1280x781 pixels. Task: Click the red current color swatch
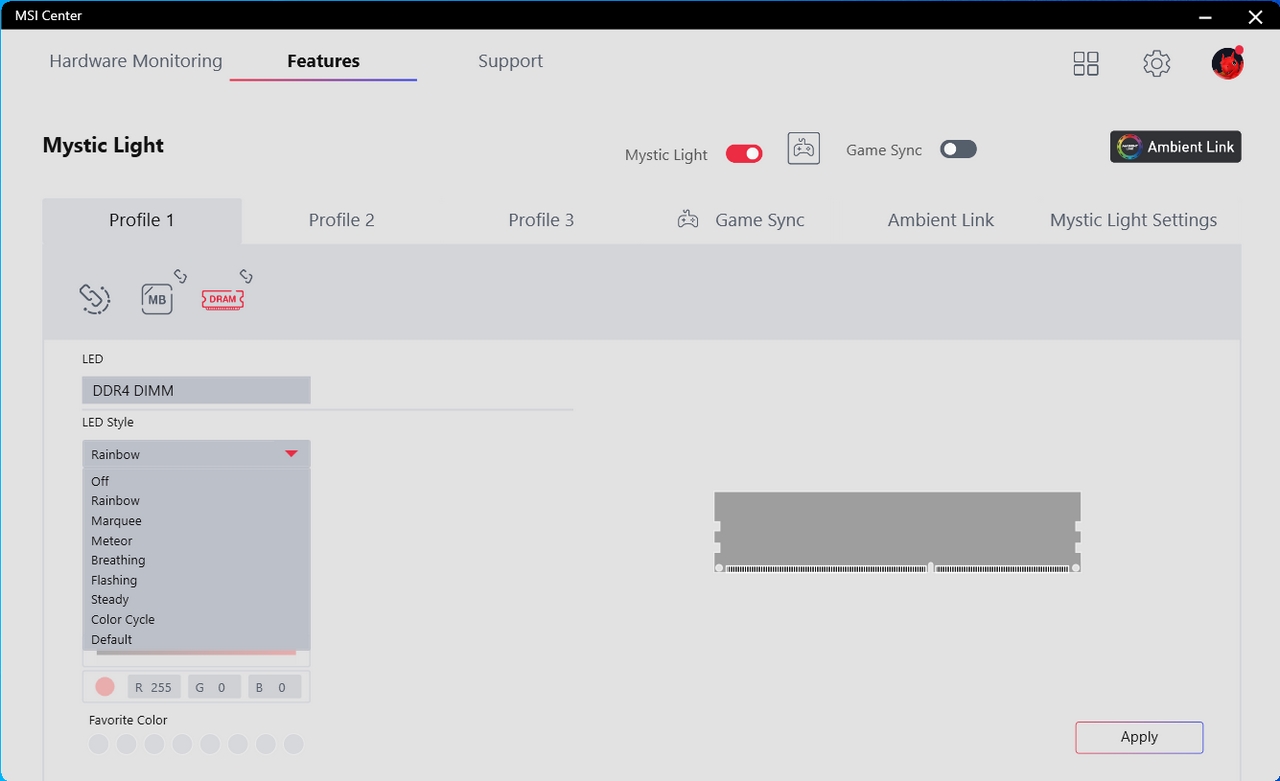(x=105, y=687)
